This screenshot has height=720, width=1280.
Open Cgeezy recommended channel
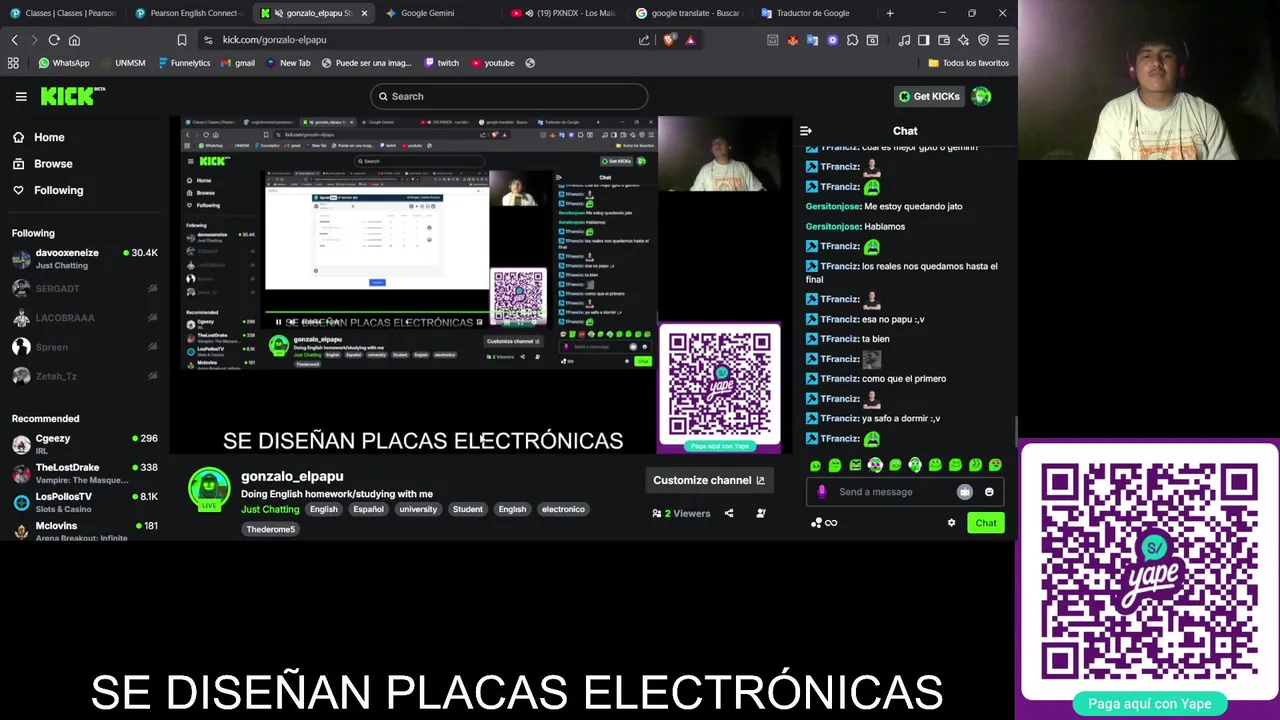pos(85,444)
